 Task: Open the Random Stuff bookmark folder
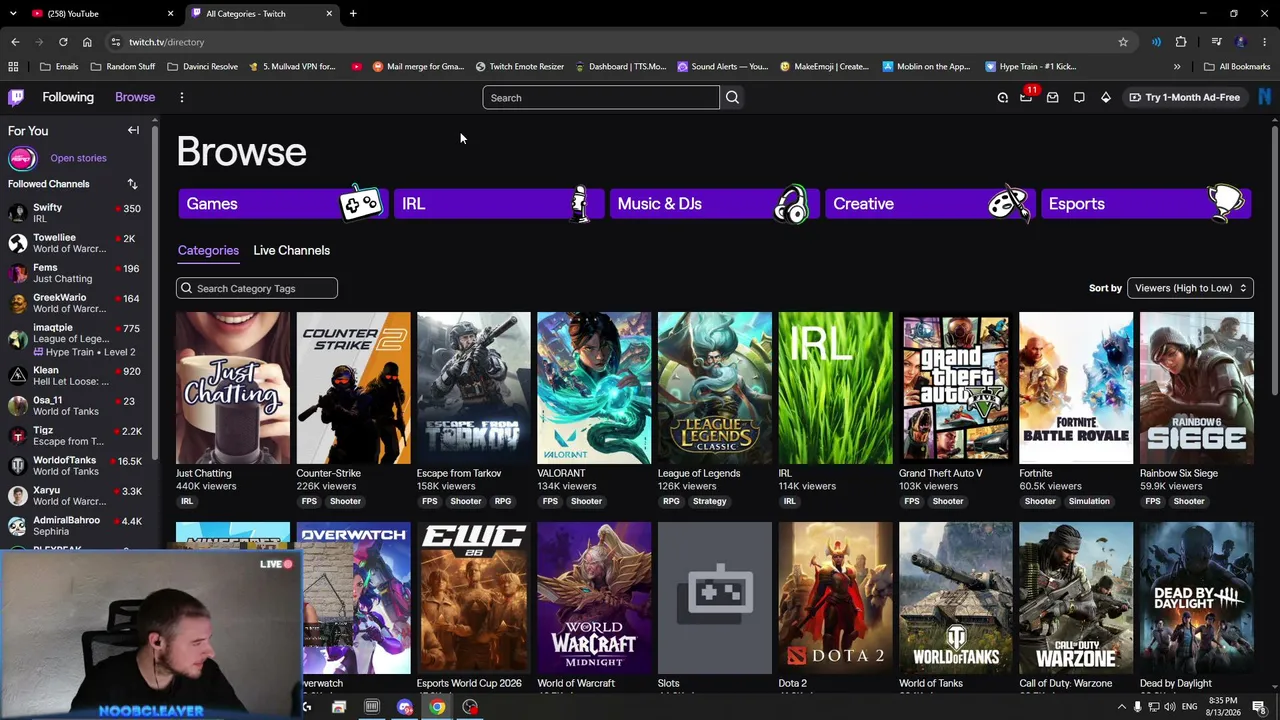[x=123, y=67]
